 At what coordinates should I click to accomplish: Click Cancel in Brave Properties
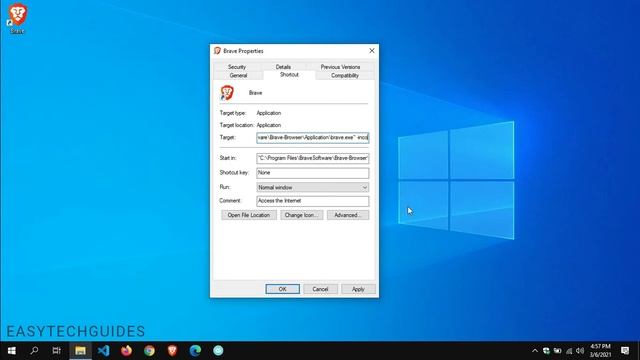(320, 289)
